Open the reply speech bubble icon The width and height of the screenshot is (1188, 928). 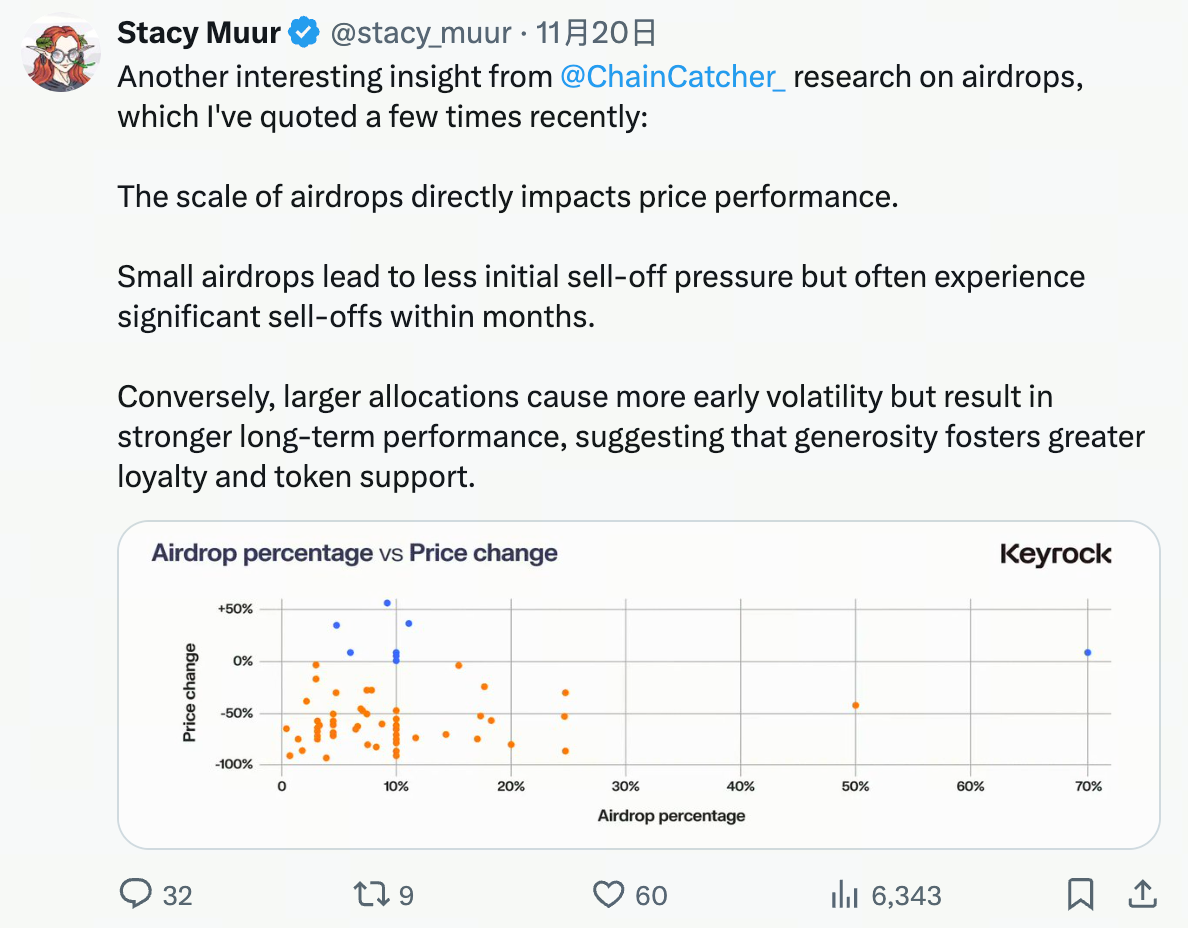click(135, 894)
